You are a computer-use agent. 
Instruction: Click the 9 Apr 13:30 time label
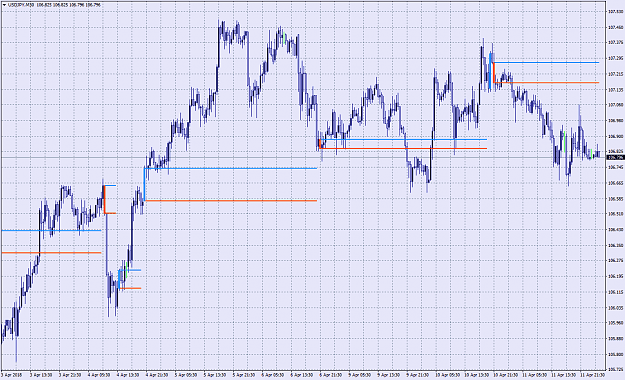(389, 375)
